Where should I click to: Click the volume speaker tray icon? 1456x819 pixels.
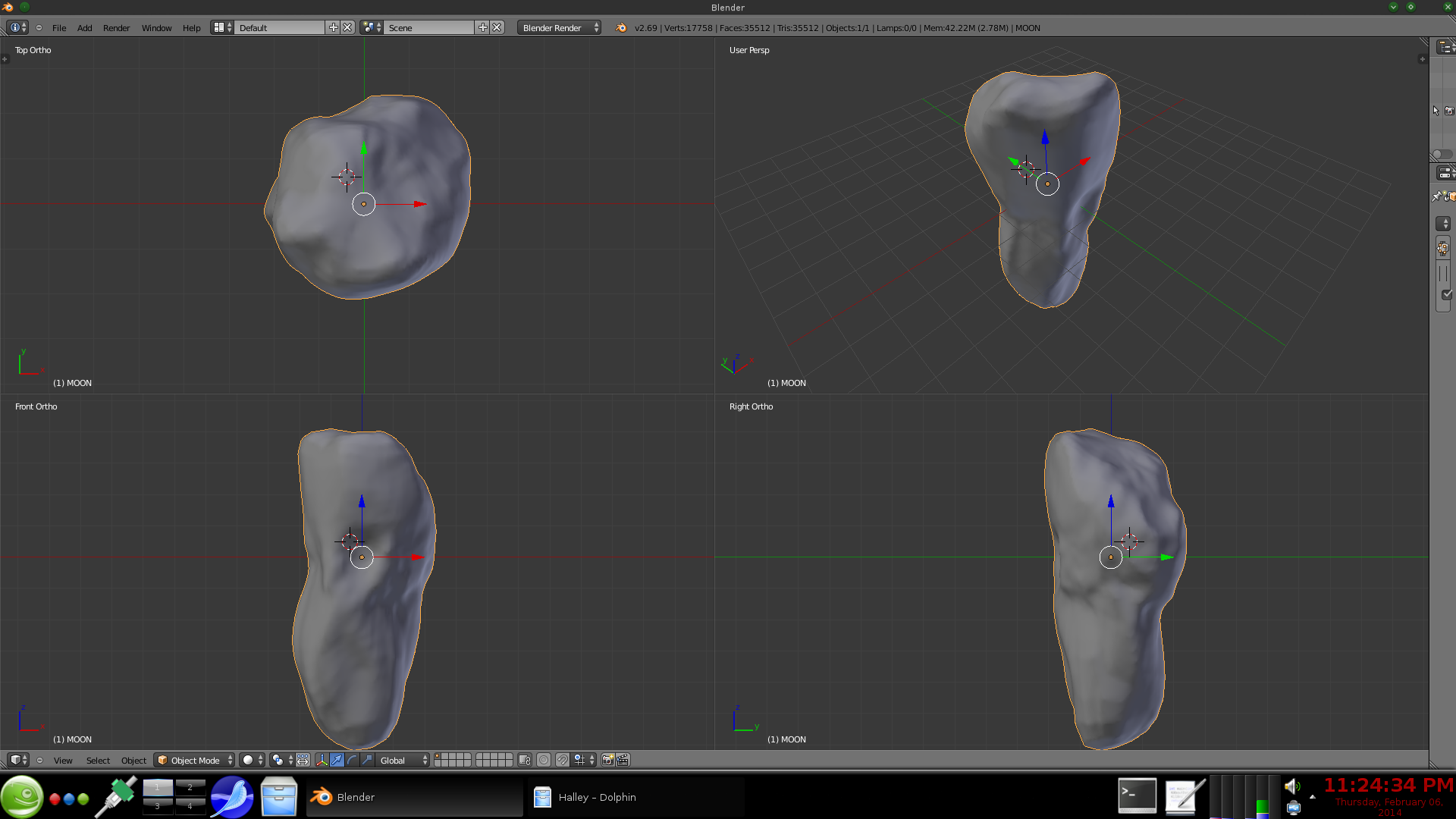(1293, 786)
